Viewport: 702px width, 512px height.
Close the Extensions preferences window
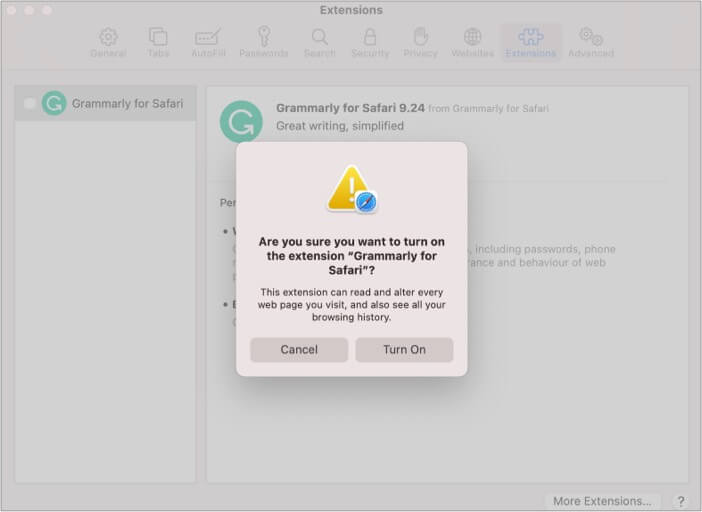(11, 10)
